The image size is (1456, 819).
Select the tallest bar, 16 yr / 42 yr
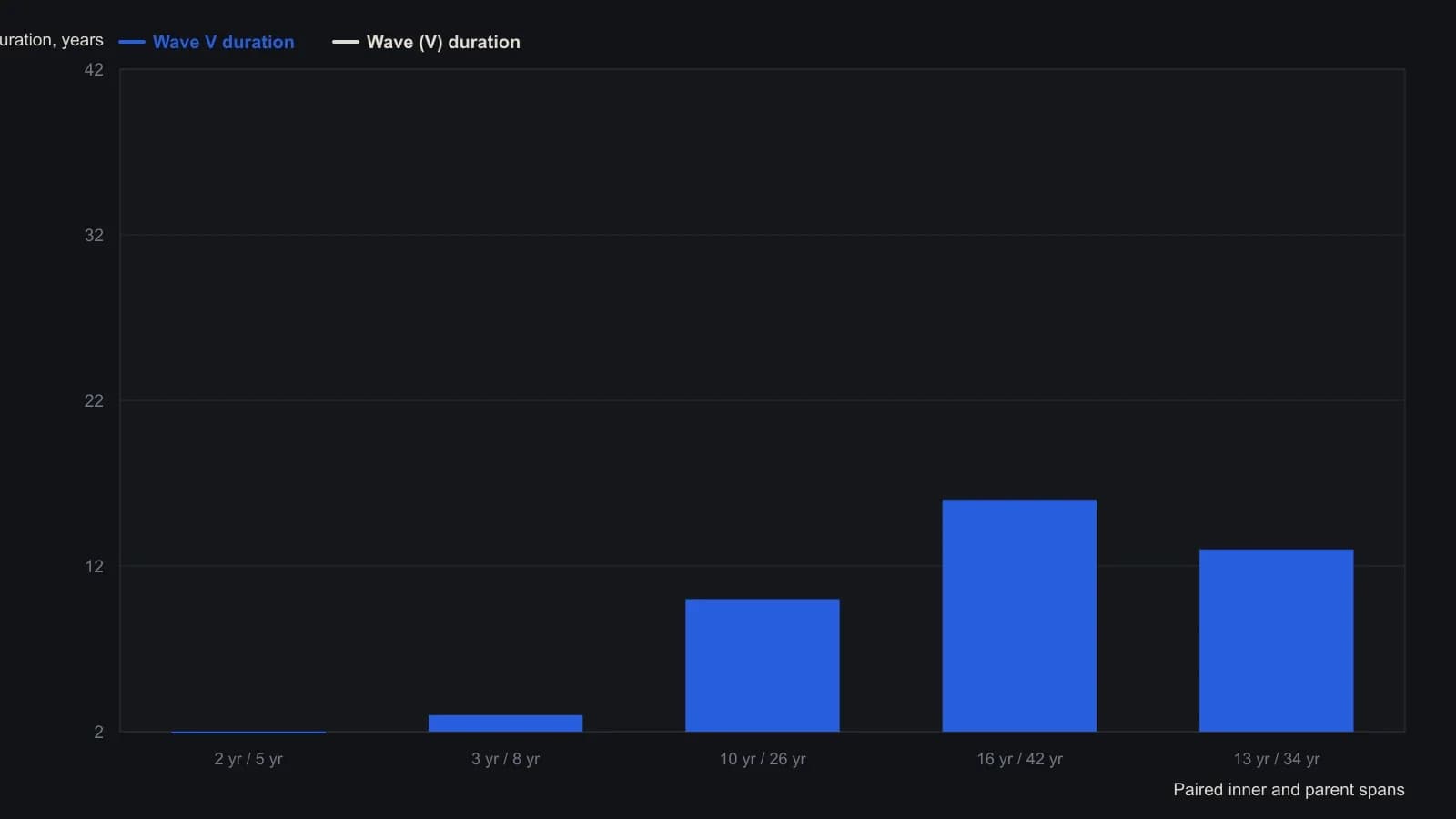pos(1019,615)
